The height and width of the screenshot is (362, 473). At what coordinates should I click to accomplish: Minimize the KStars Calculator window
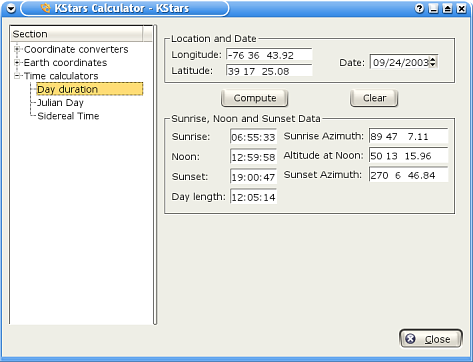pos(433,8)
